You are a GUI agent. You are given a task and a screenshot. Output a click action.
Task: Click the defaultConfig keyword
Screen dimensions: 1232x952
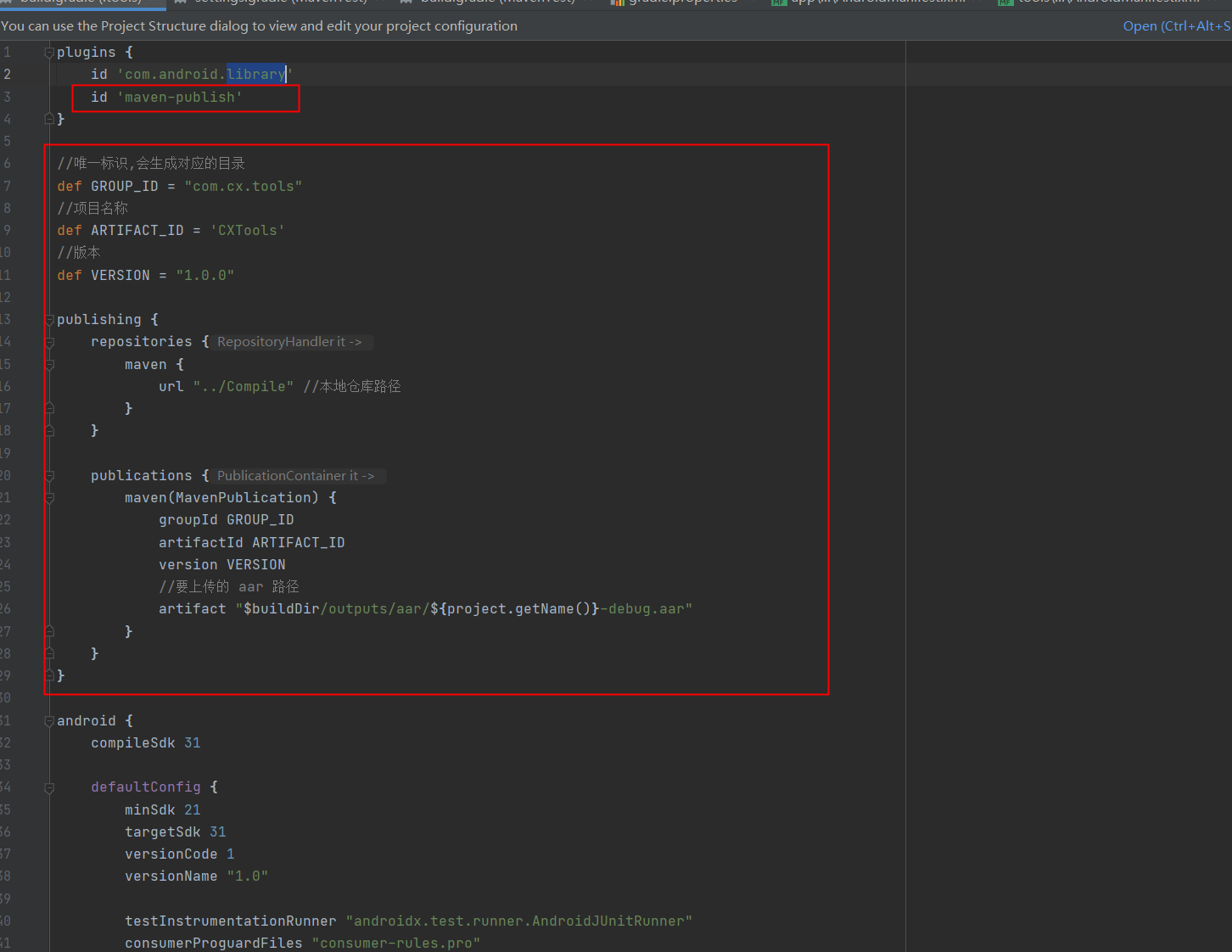[146, 787]
